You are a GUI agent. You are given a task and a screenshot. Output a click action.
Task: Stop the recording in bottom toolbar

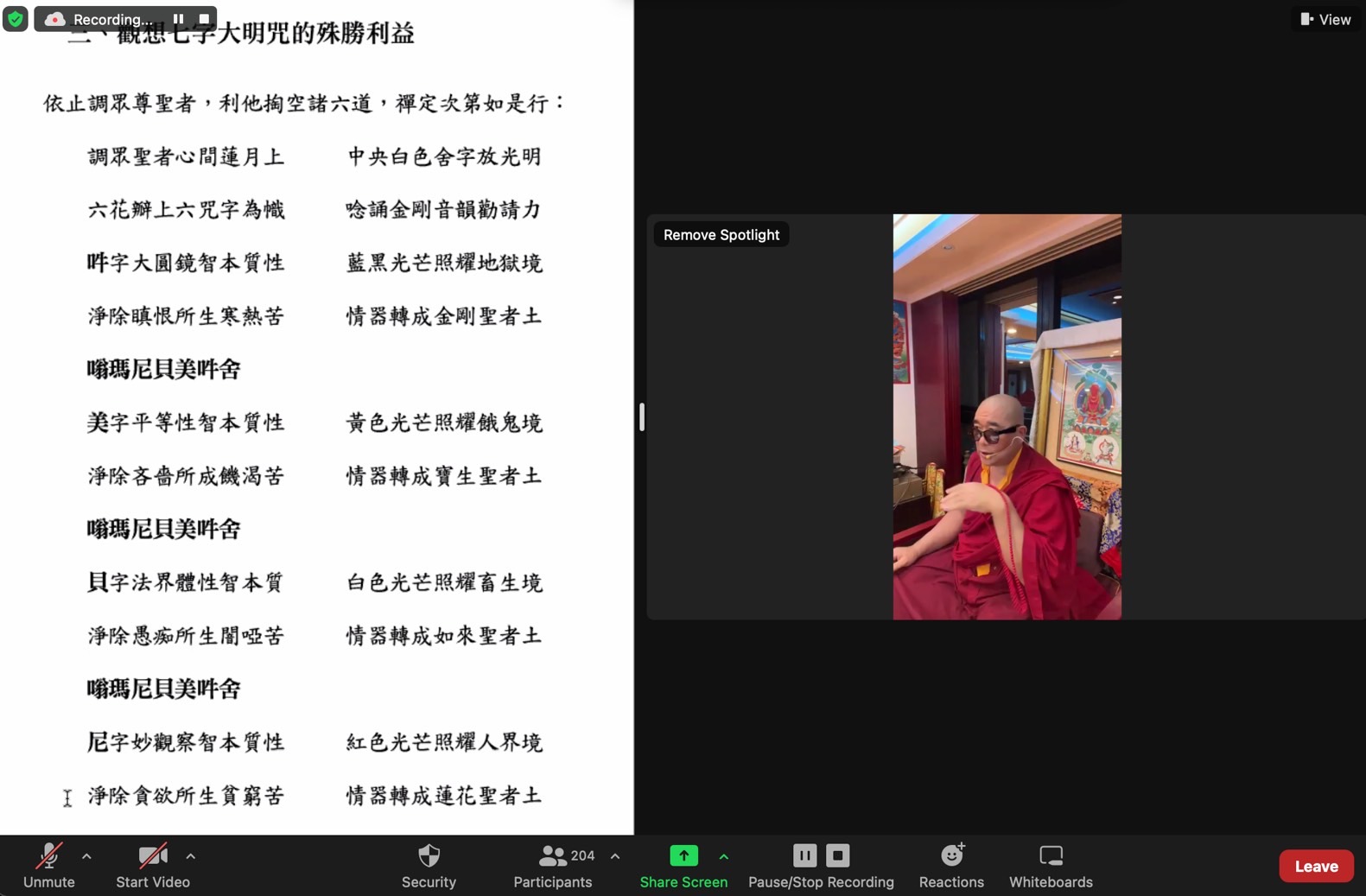coord(837,855)
